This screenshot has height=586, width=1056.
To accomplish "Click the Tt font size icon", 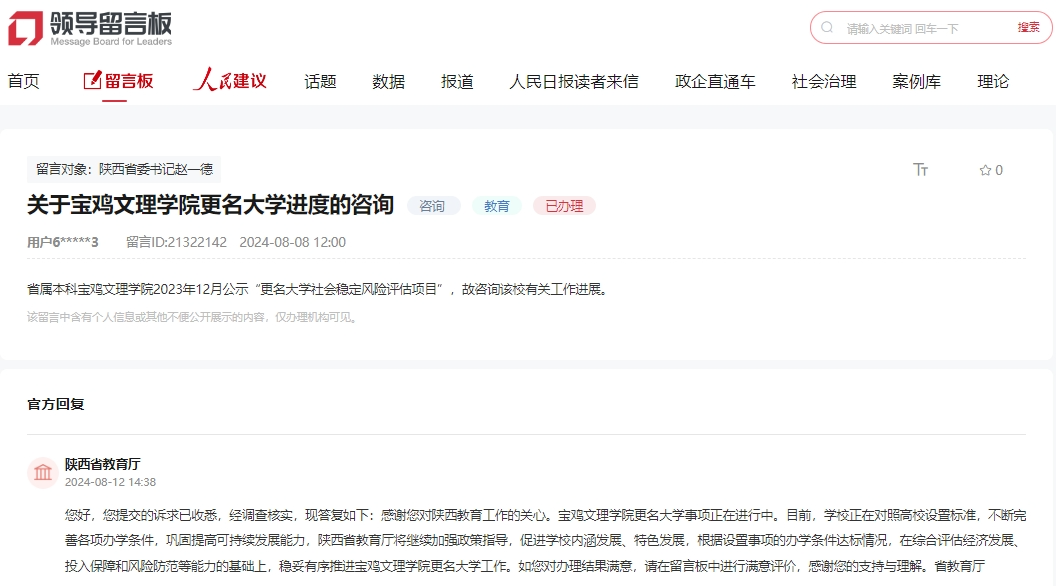I will (920, 170).
